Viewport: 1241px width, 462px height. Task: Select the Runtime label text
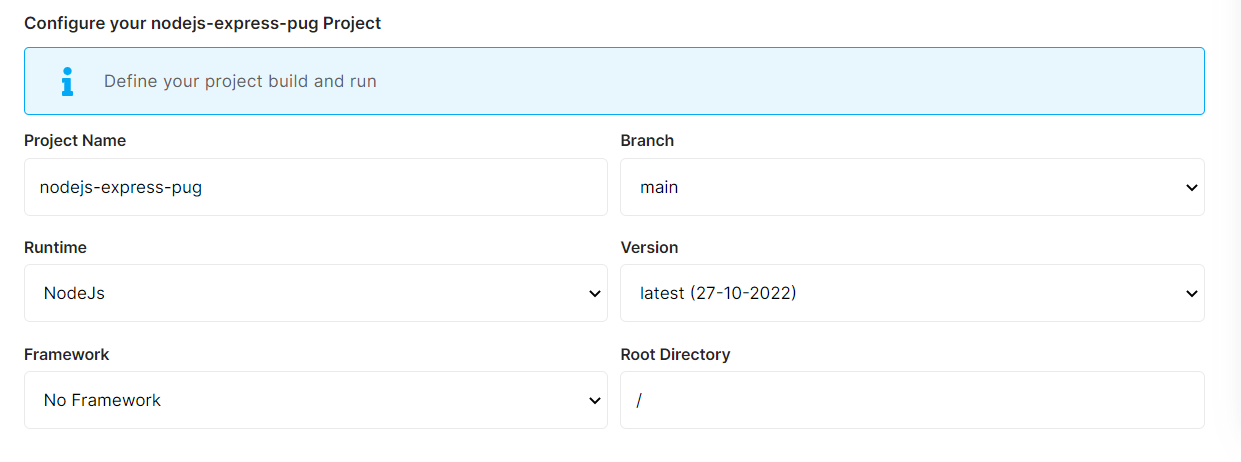[x=55, y=248]
